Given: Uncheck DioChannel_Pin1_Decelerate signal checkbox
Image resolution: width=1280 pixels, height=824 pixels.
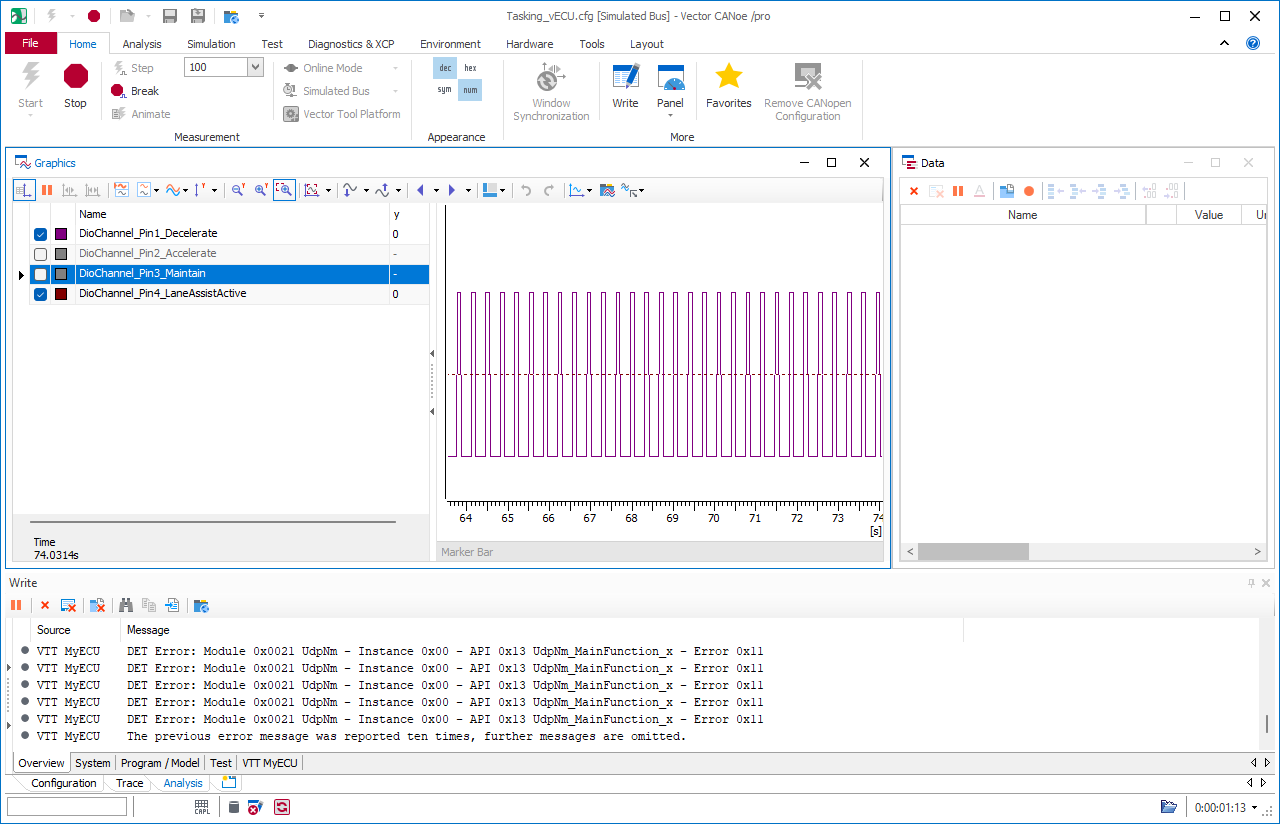Looking at the screenshot, I should (40, 234).
